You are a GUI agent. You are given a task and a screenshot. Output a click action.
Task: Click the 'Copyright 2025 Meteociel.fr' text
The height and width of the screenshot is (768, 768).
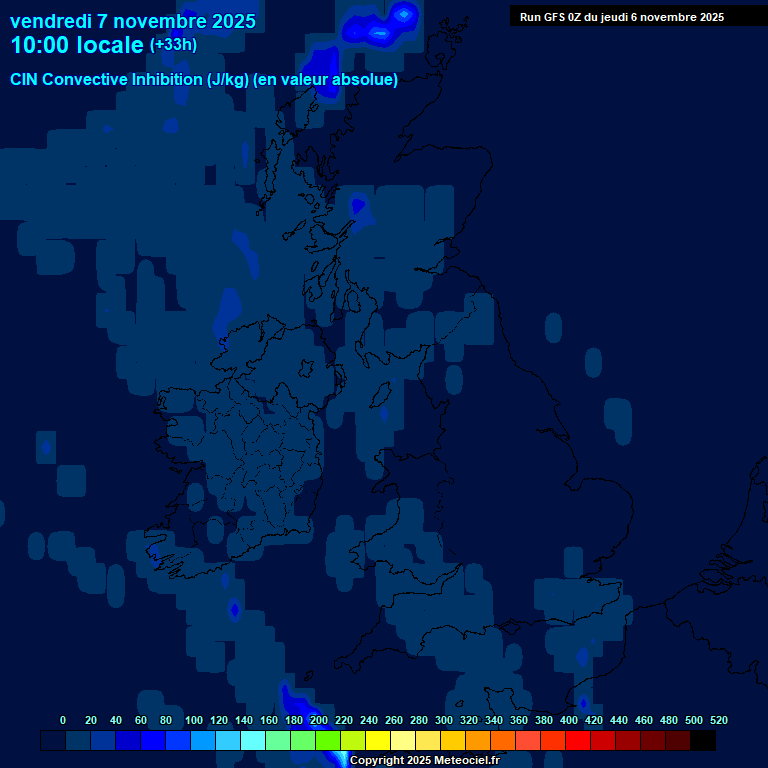tap(425, 760)
